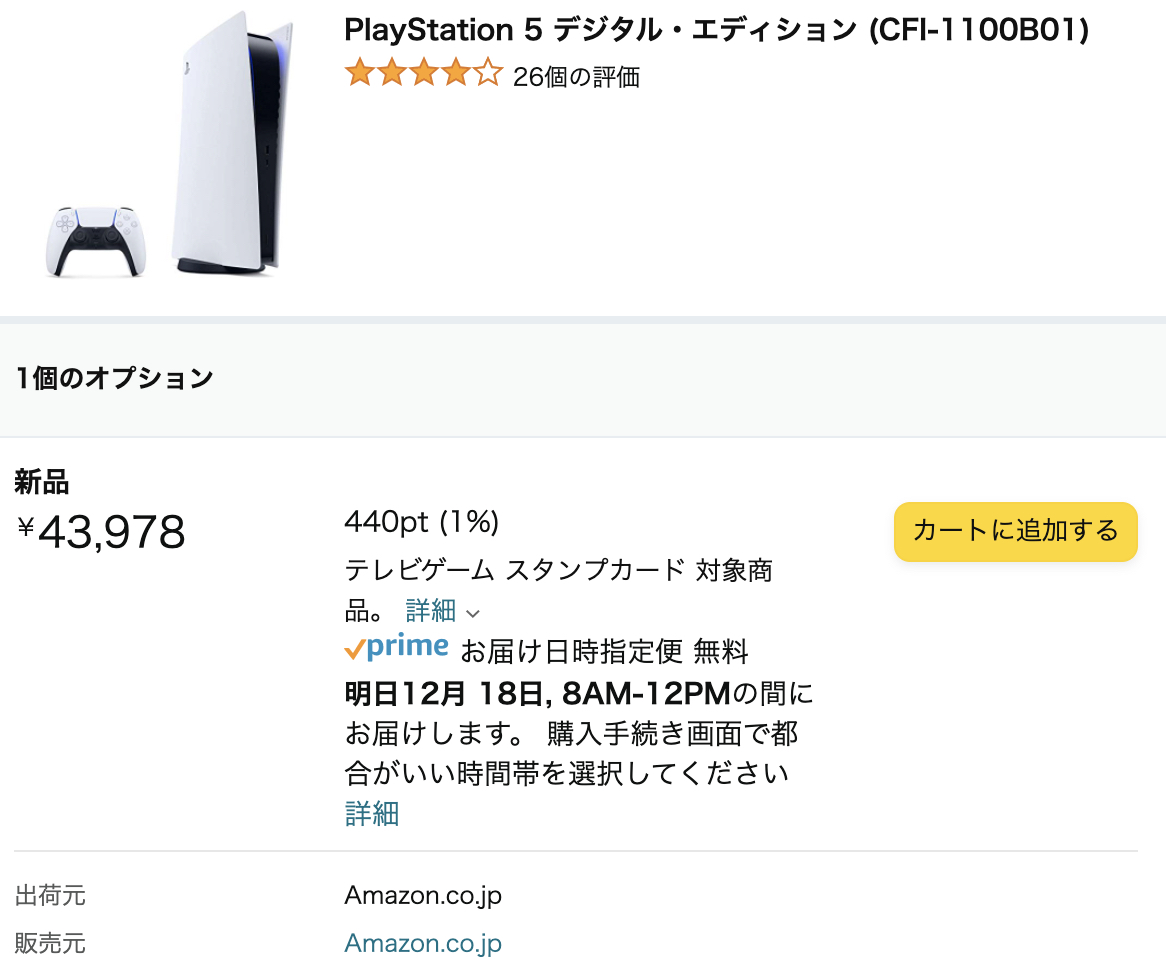Open the 詳細 link below delivery information

(x=372, y=814)
